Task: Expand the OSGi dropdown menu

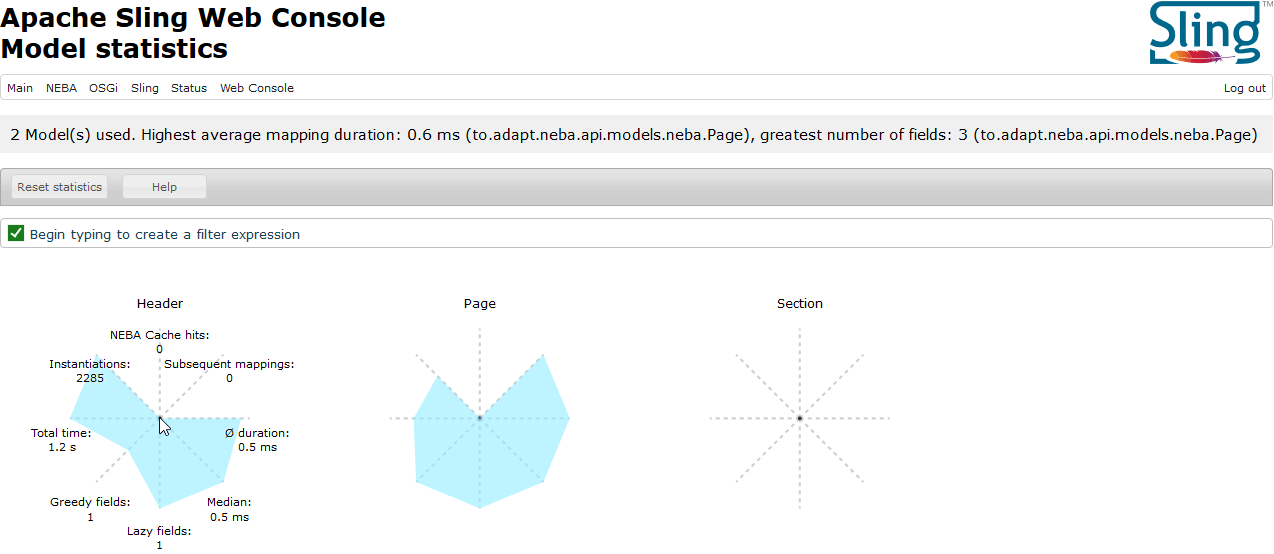Action: point(103,88)
